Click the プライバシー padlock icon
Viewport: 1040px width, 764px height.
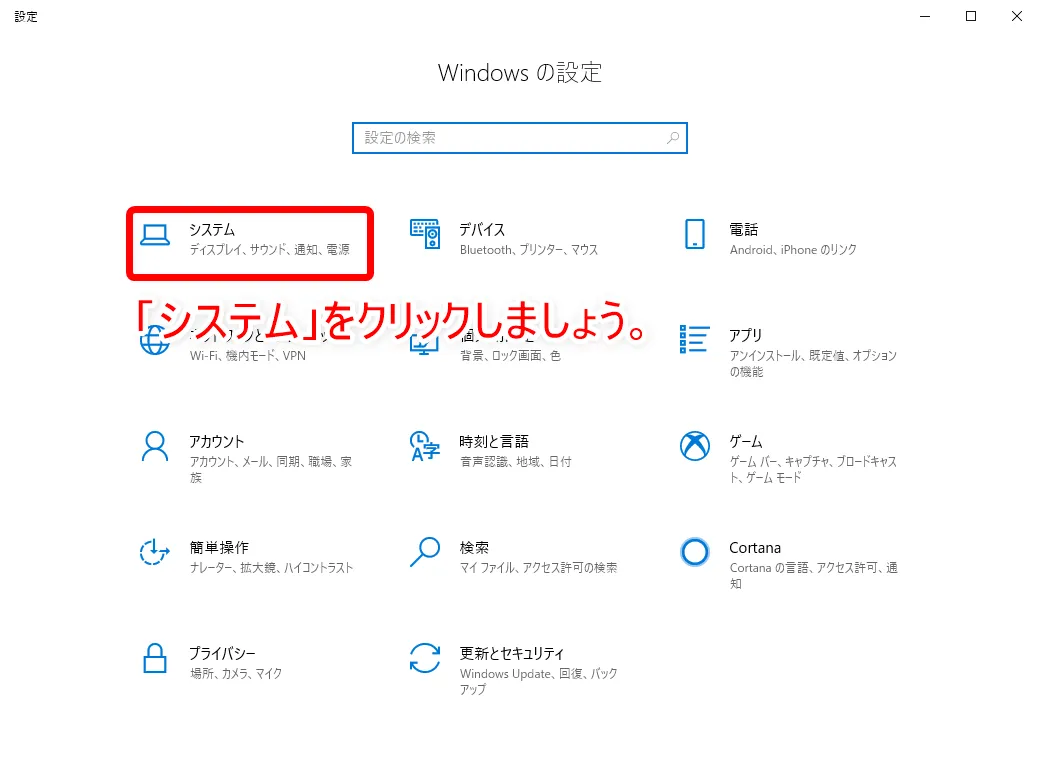pos(155,658)
